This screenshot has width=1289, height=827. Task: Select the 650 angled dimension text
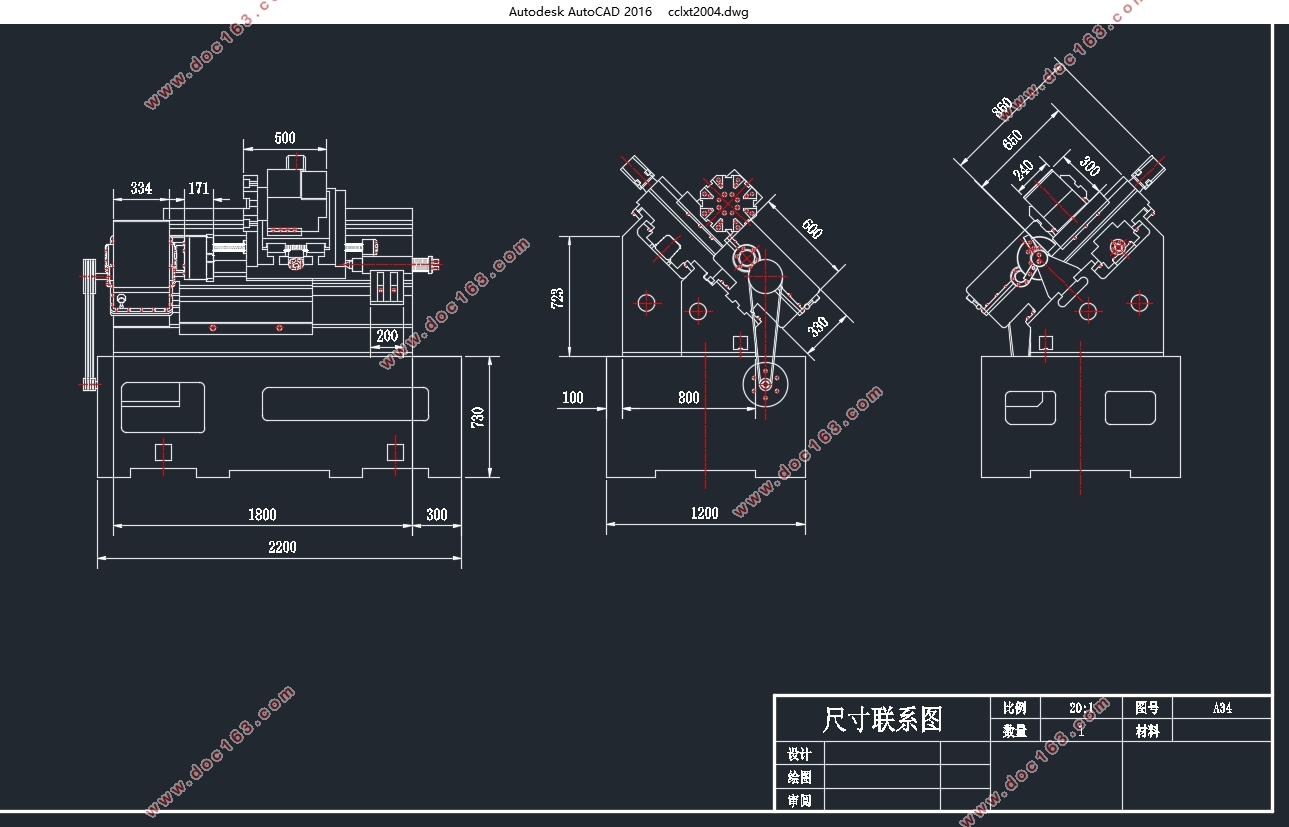pos(1011,140)
